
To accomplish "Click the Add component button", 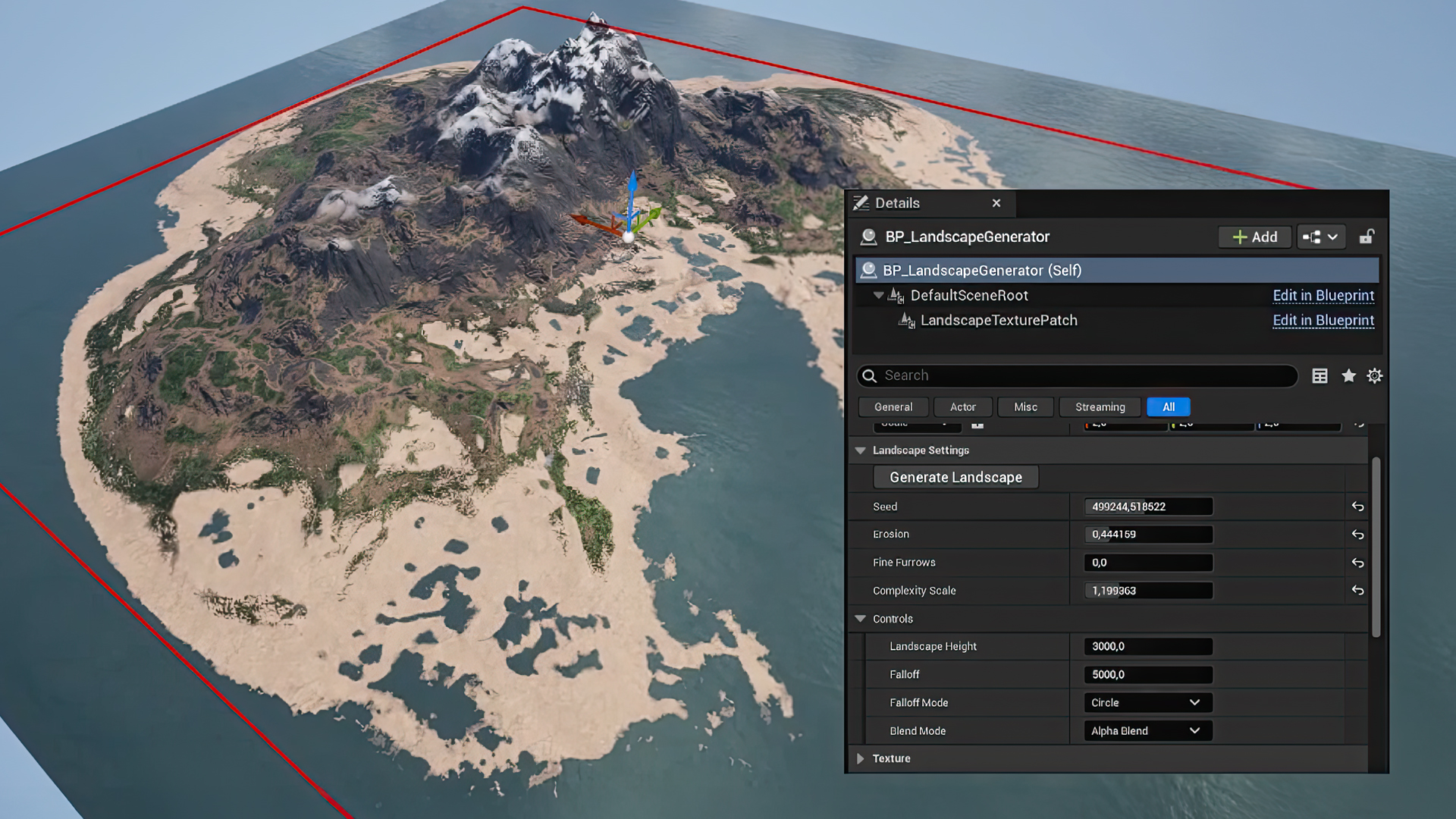I will (1254, 237).
